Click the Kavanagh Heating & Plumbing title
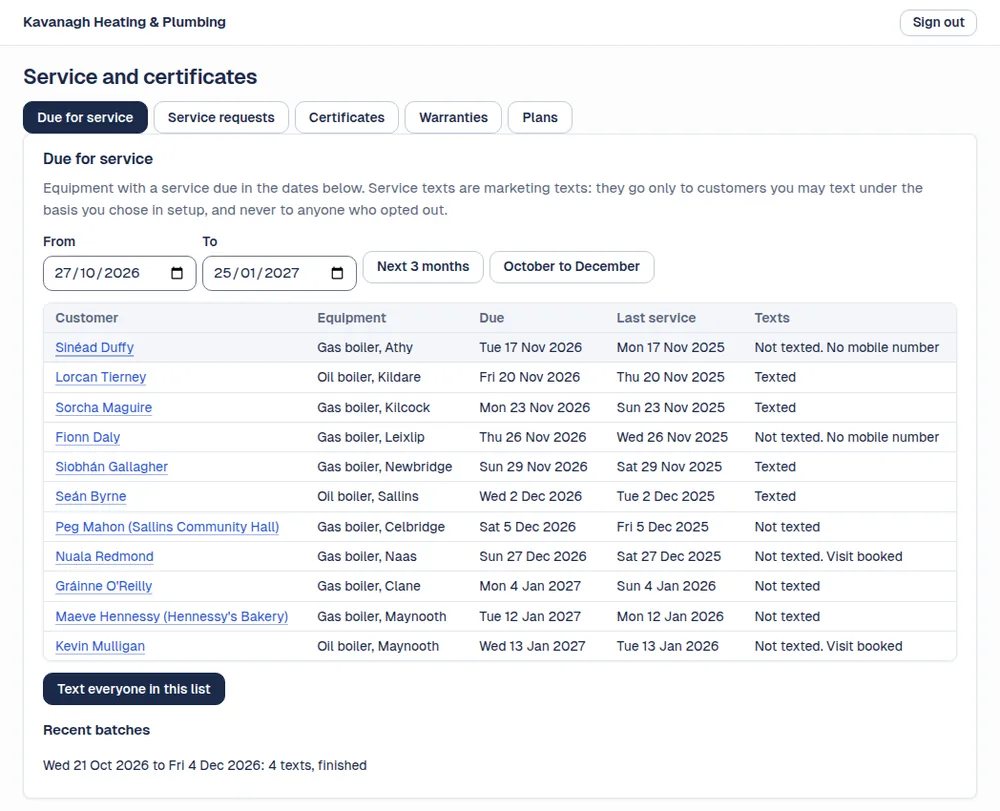1000x811 pixels. (124, 22)
